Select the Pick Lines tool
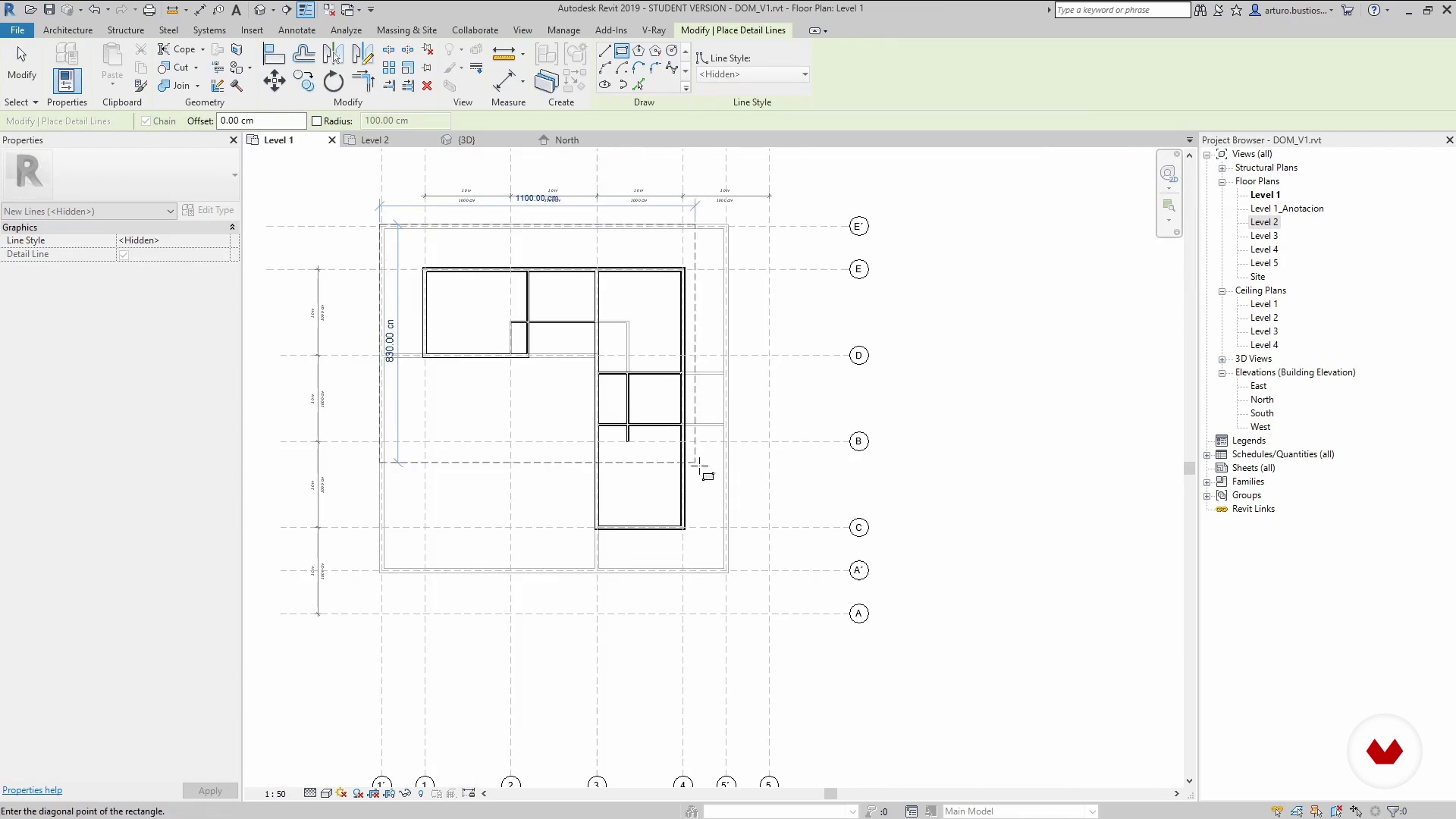Viewport: 1456px width, 819px height. tap(639, 84)
